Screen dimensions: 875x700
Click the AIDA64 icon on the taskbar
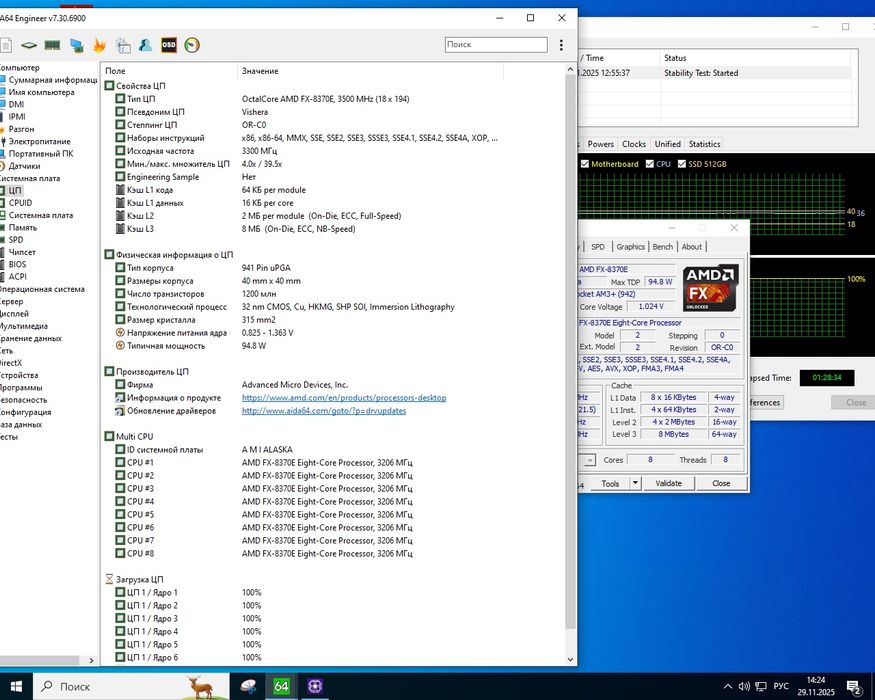coord(281,686)
